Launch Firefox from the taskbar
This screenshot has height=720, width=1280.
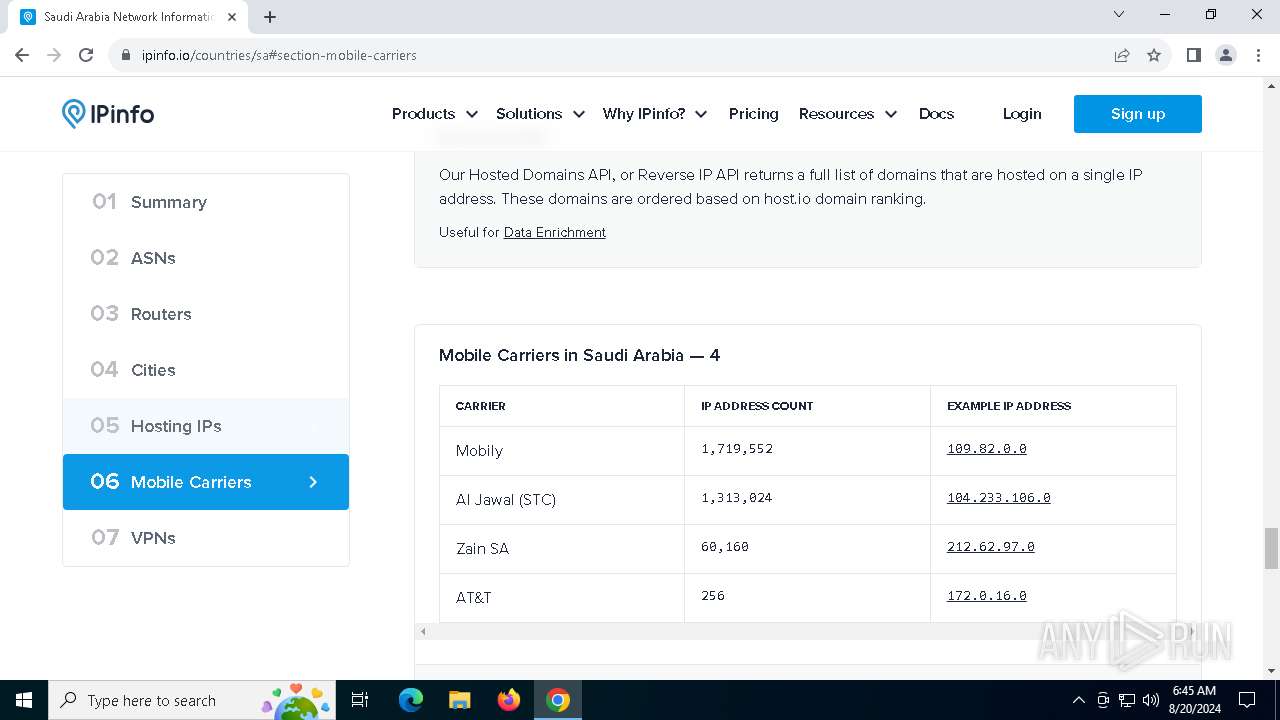[x=509, y=700]
